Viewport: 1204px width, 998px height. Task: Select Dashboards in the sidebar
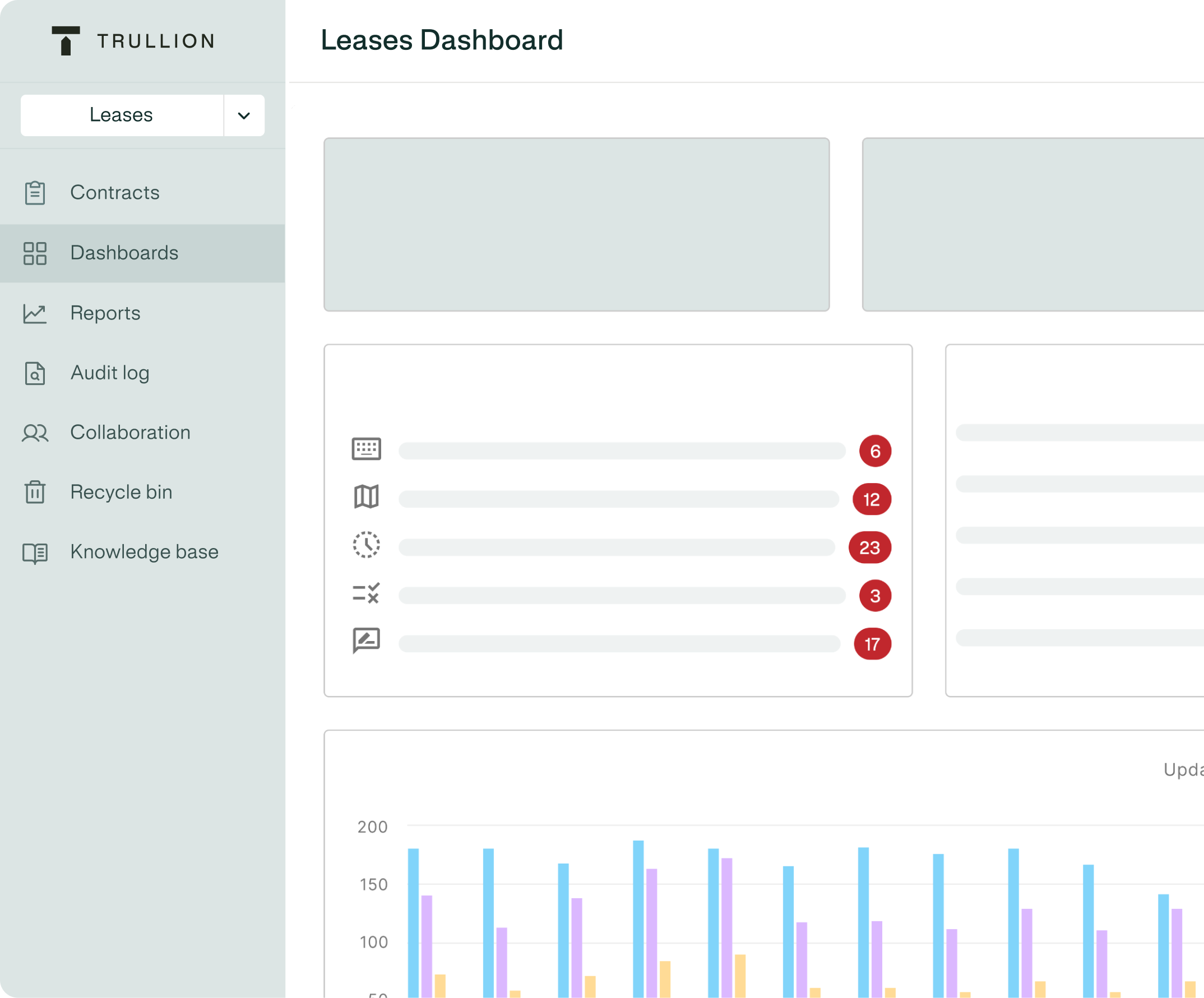click(x=142, y=253)
